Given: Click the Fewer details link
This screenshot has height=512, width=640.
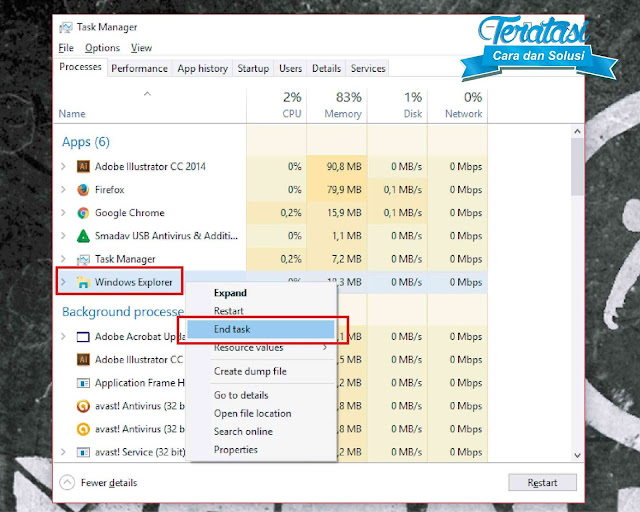Looking at the screenshot, I should click(x=109, y=483).
